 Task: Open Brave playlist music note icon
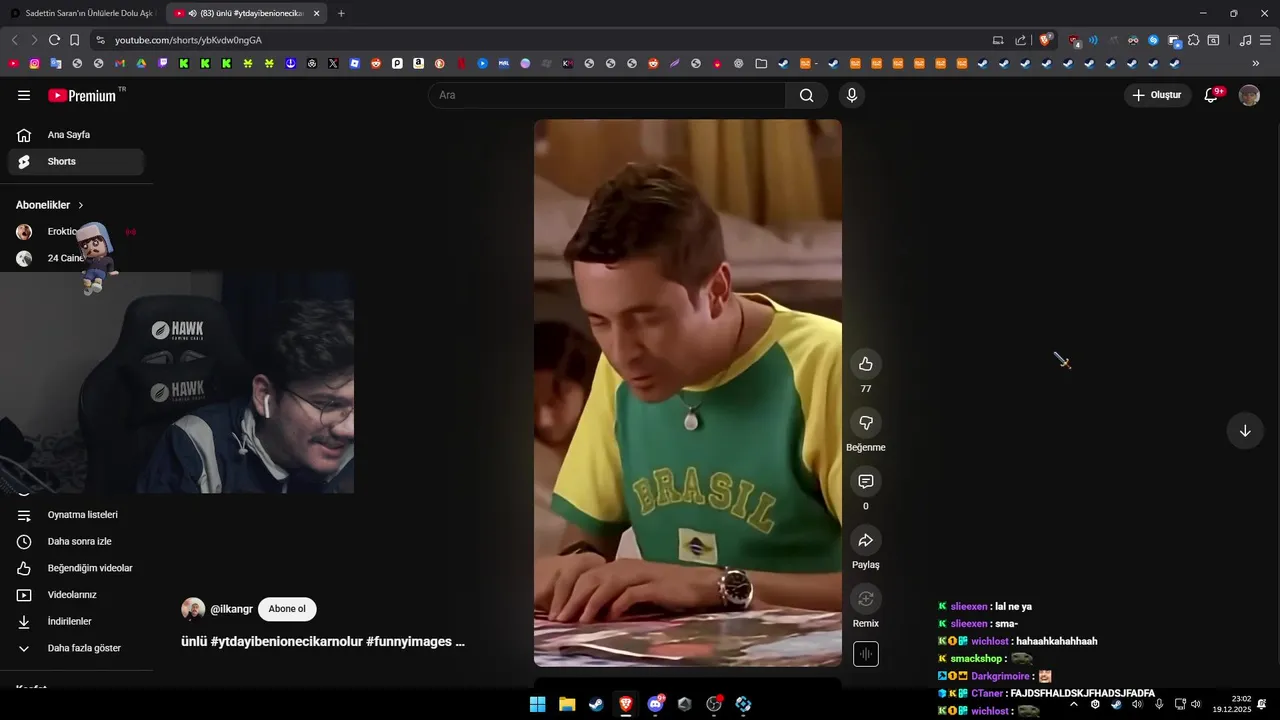coord(1245,40)
